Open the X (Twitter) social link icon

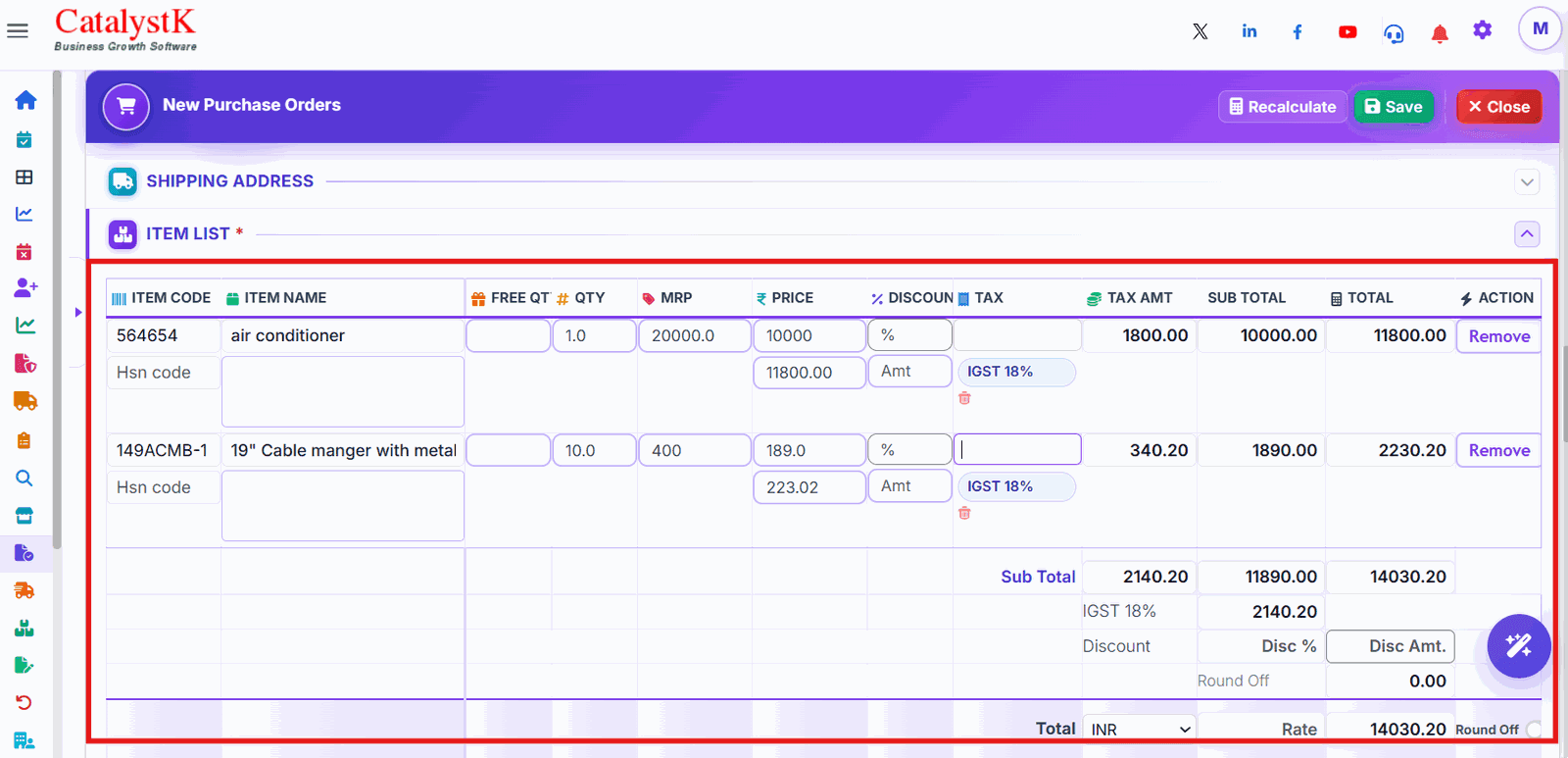click(1200, 31)
